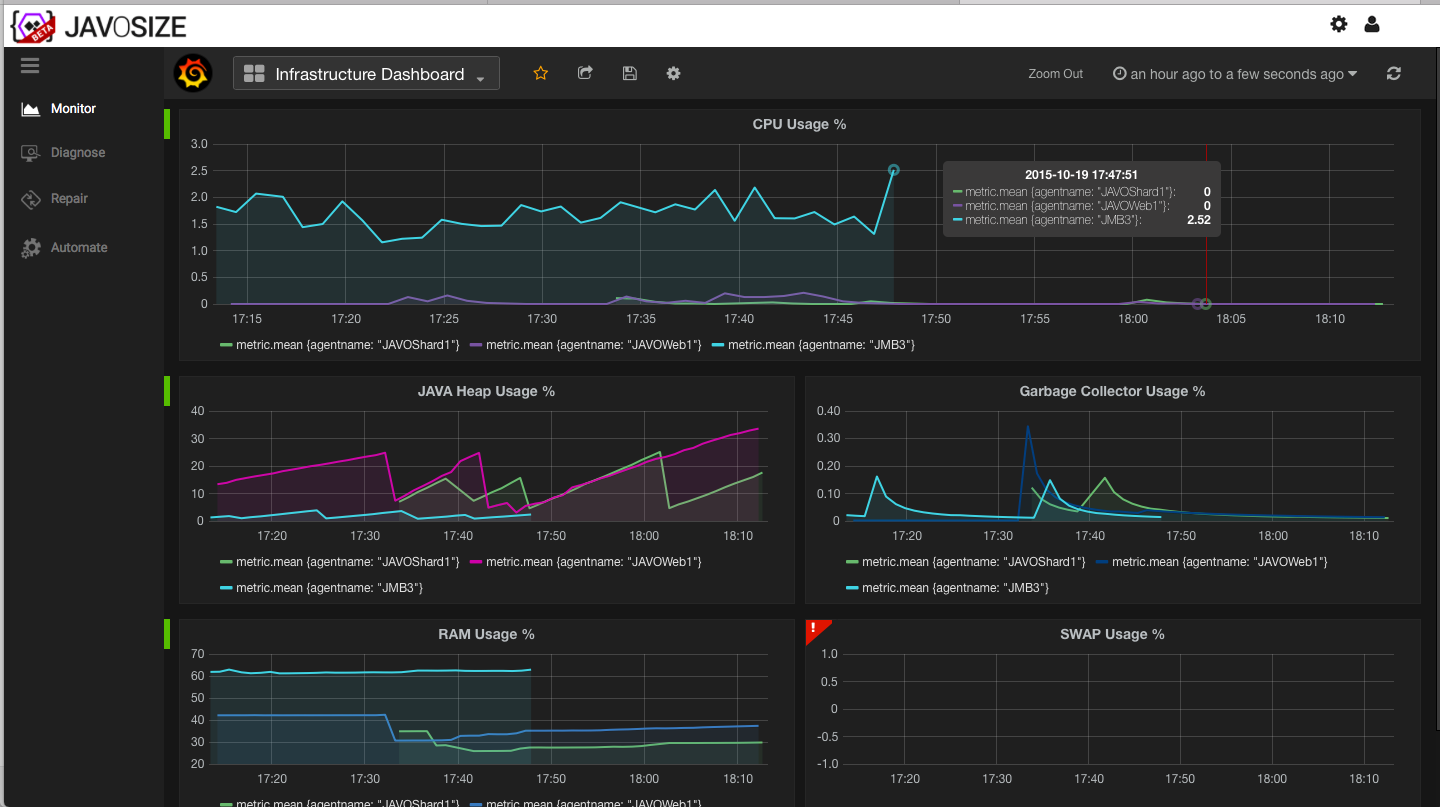Image resolution: width=1440 pixels, height=807 pixels.
Task: Open the user profile icon
Action: (1372, 24)
